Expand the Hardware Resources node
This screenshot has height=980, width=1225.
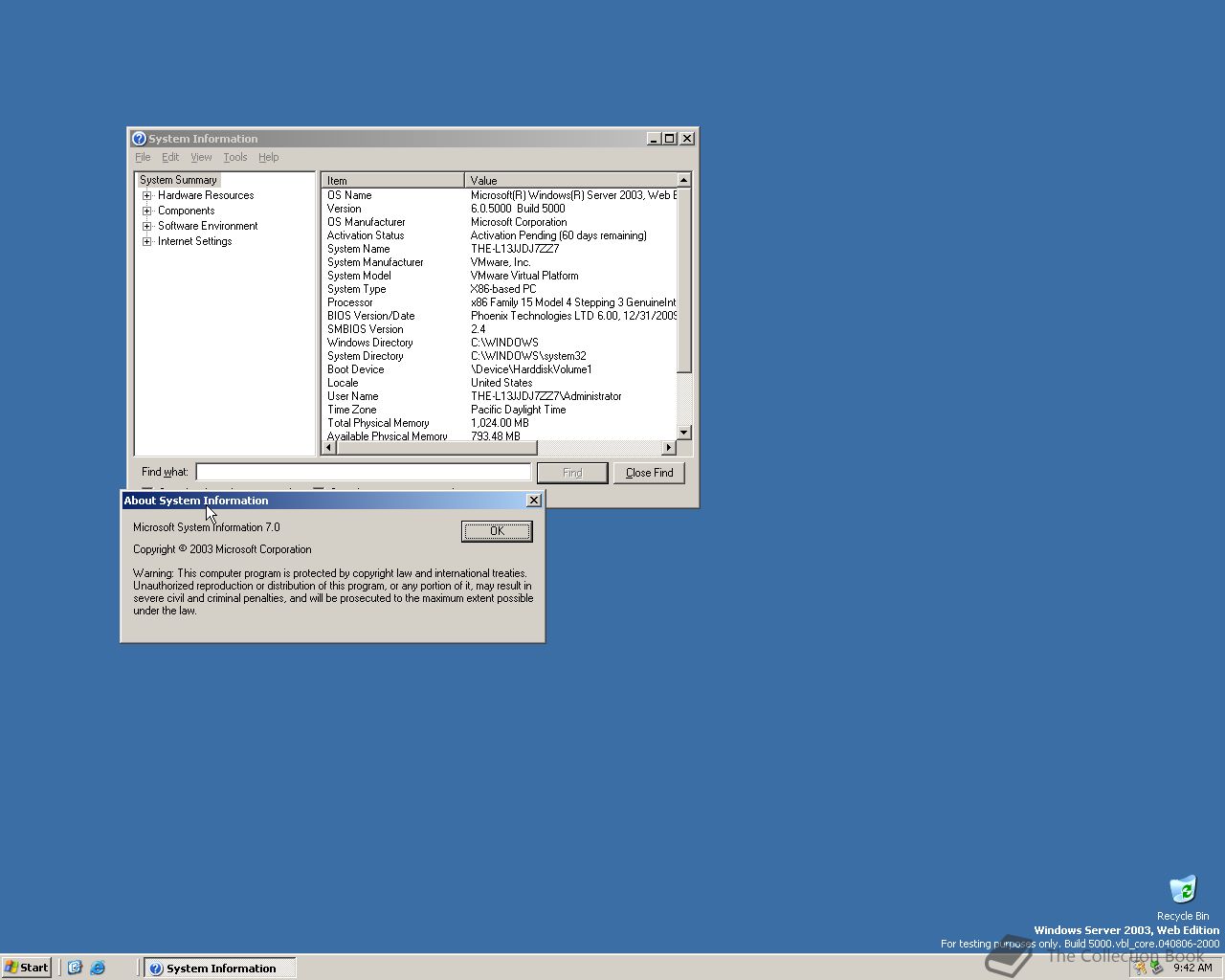click(x=147, y=195)
